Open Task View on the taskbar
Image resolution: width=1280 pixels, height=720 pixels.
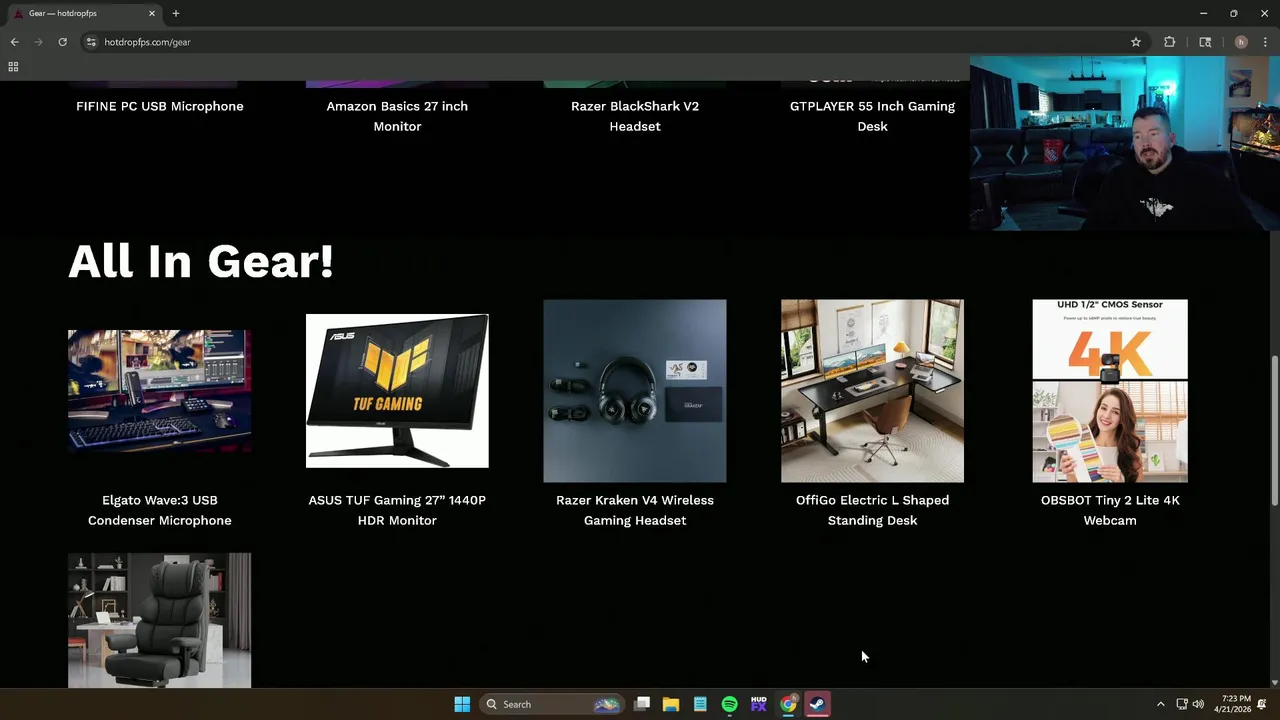pos(642,704)
